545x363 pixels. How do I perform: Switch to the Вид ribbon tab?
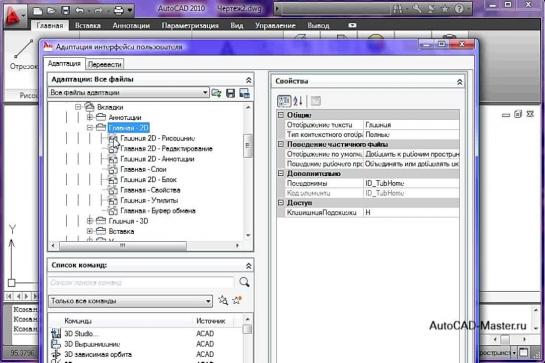[237, 25]
